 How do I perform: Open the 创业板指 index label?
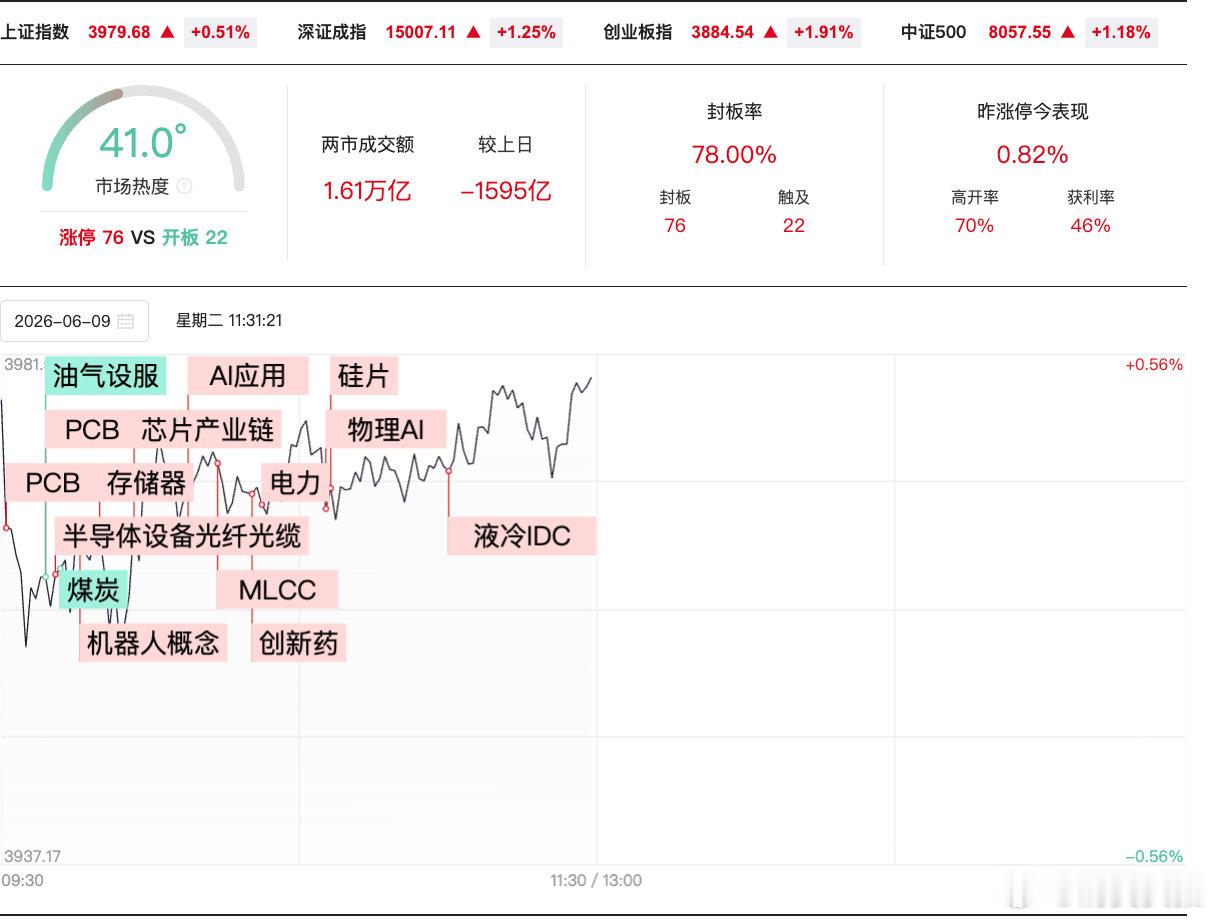[x=637, y=32]
